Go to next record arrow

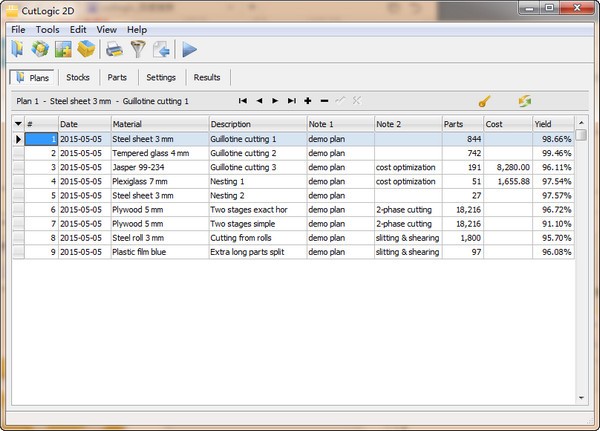(275, 101)
